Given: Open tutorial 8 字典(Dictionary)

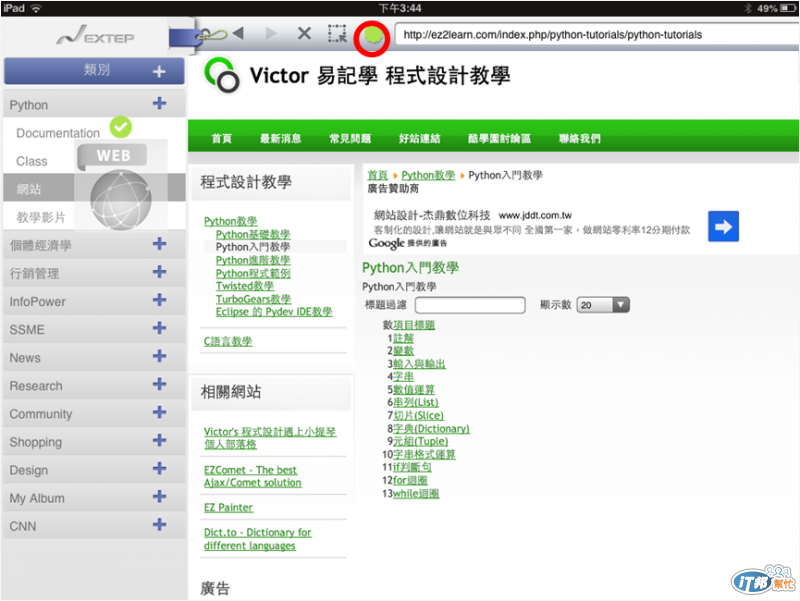Looking at the screenshot, I should tap(431, 429).
